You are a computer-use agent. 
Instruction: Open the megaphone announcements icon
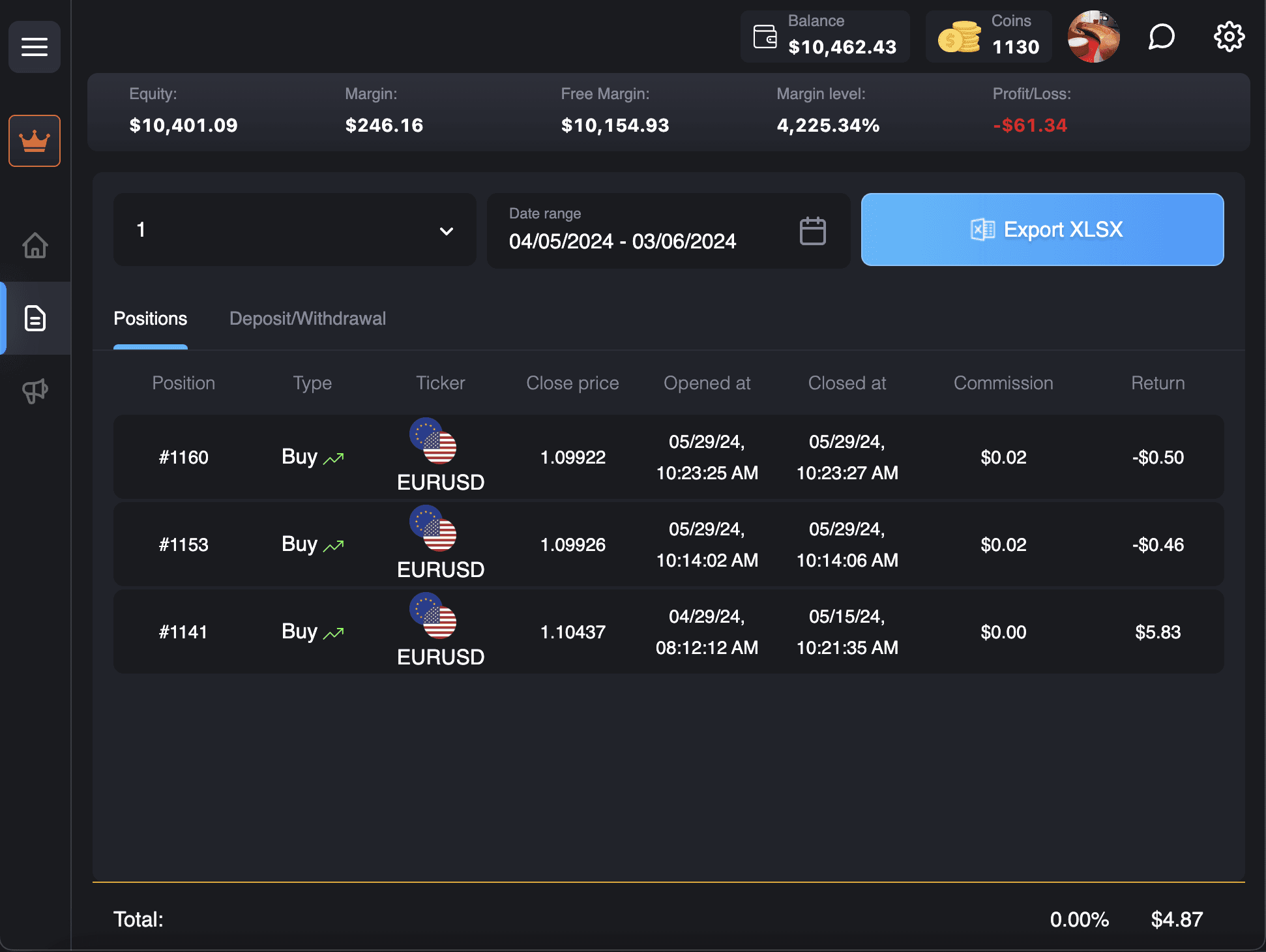(35, 391)
